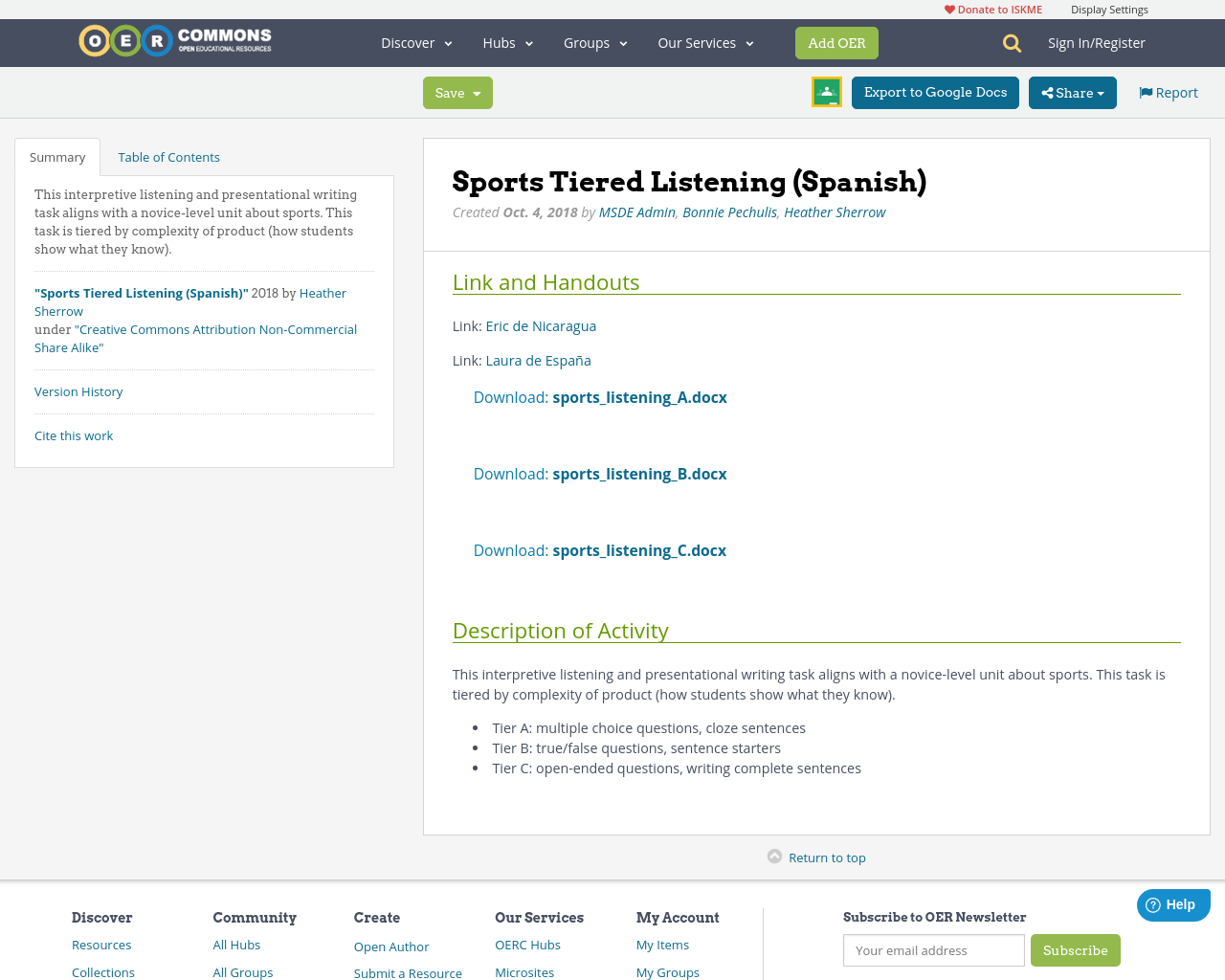Share resource to Google Classroom
This screenshot has width=1225, height=980.
(x=825, y=93)
